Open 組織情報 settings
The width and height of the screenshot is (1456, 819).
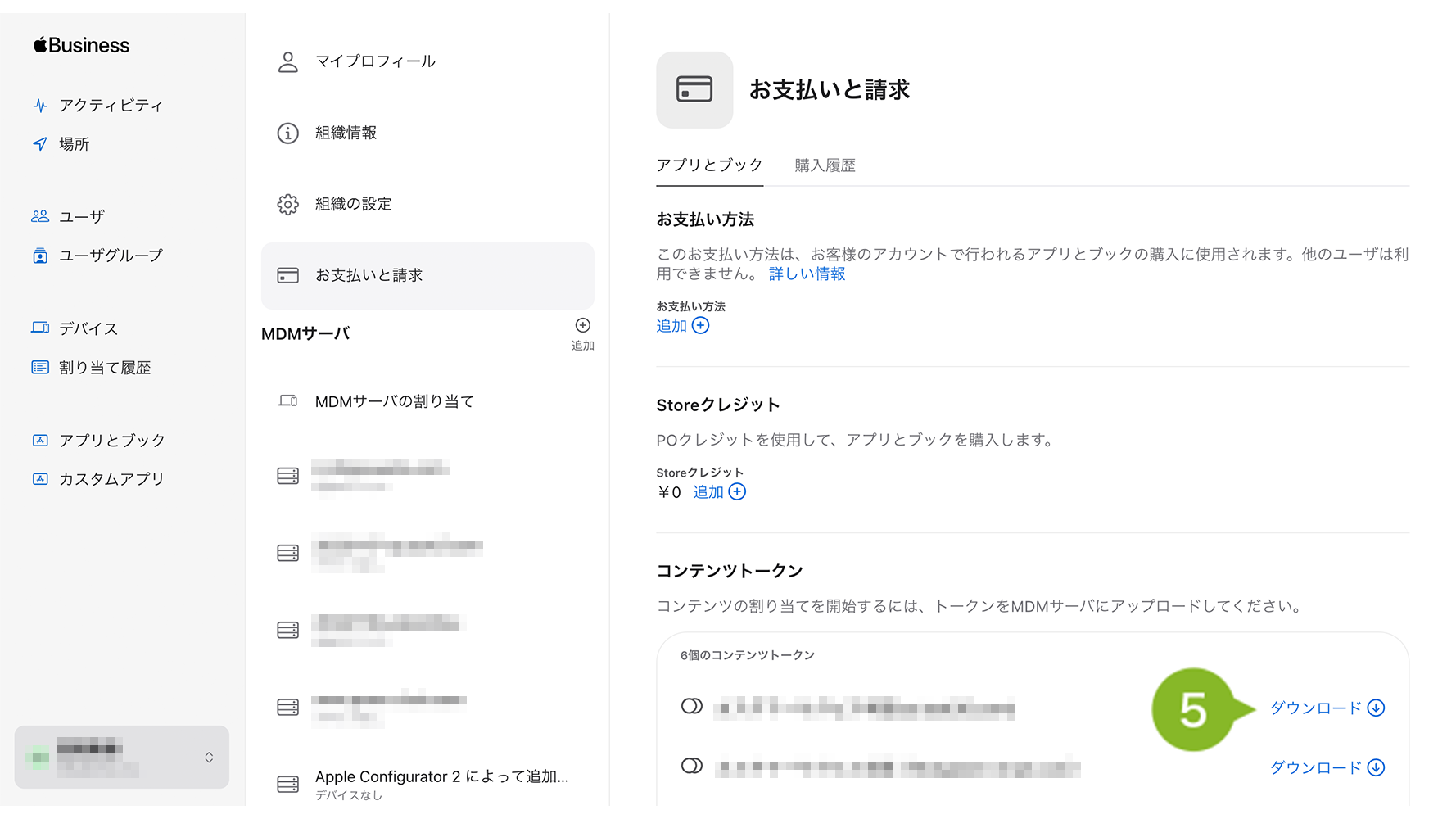(346, 133)
